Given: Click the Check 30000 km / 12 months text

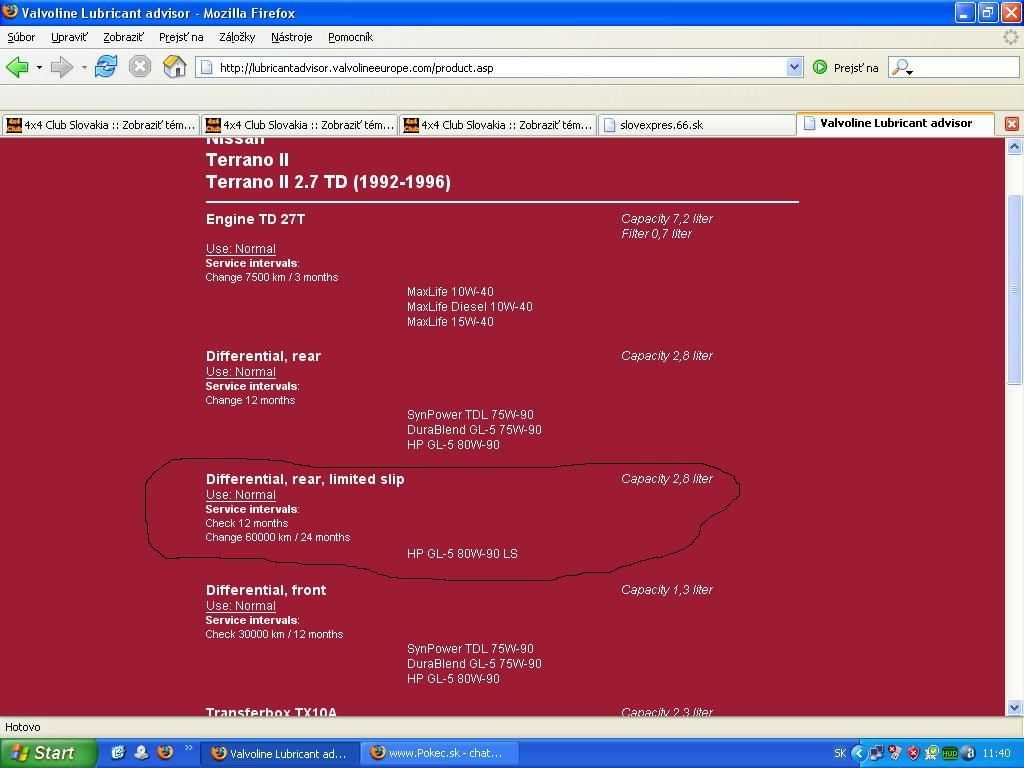Looking at the screenshot, I should pos(274,634).
